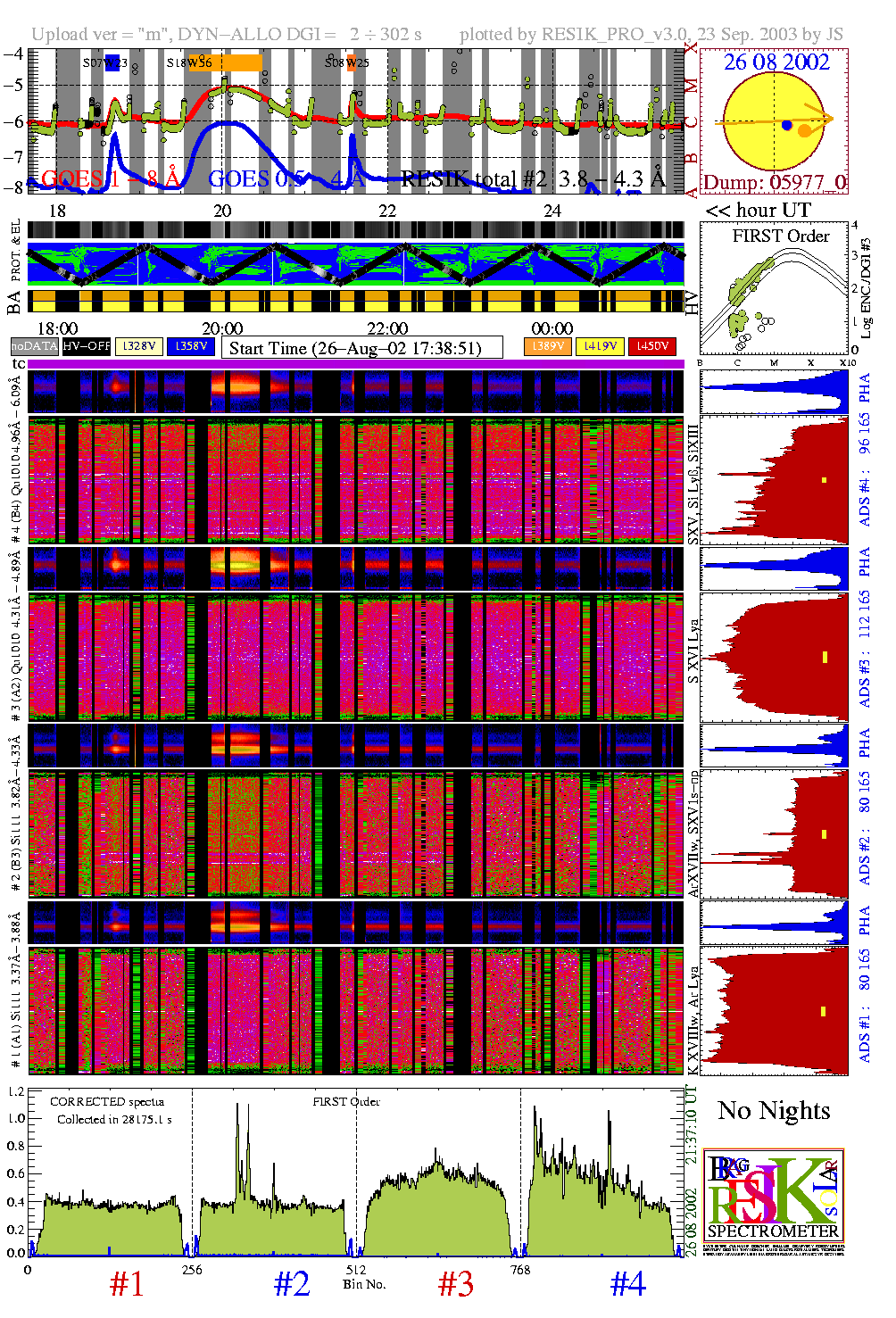Select the HV-OFF legend box
Viewport: 896px width, 1318px height.
[x=87, y=346]
